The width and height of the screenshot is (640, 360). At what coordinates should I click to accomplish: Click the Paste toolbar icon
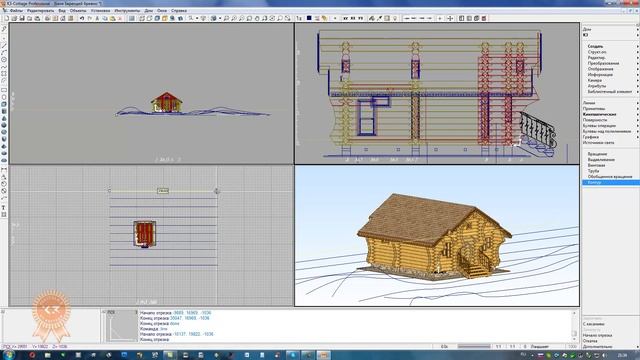[112, 18]
